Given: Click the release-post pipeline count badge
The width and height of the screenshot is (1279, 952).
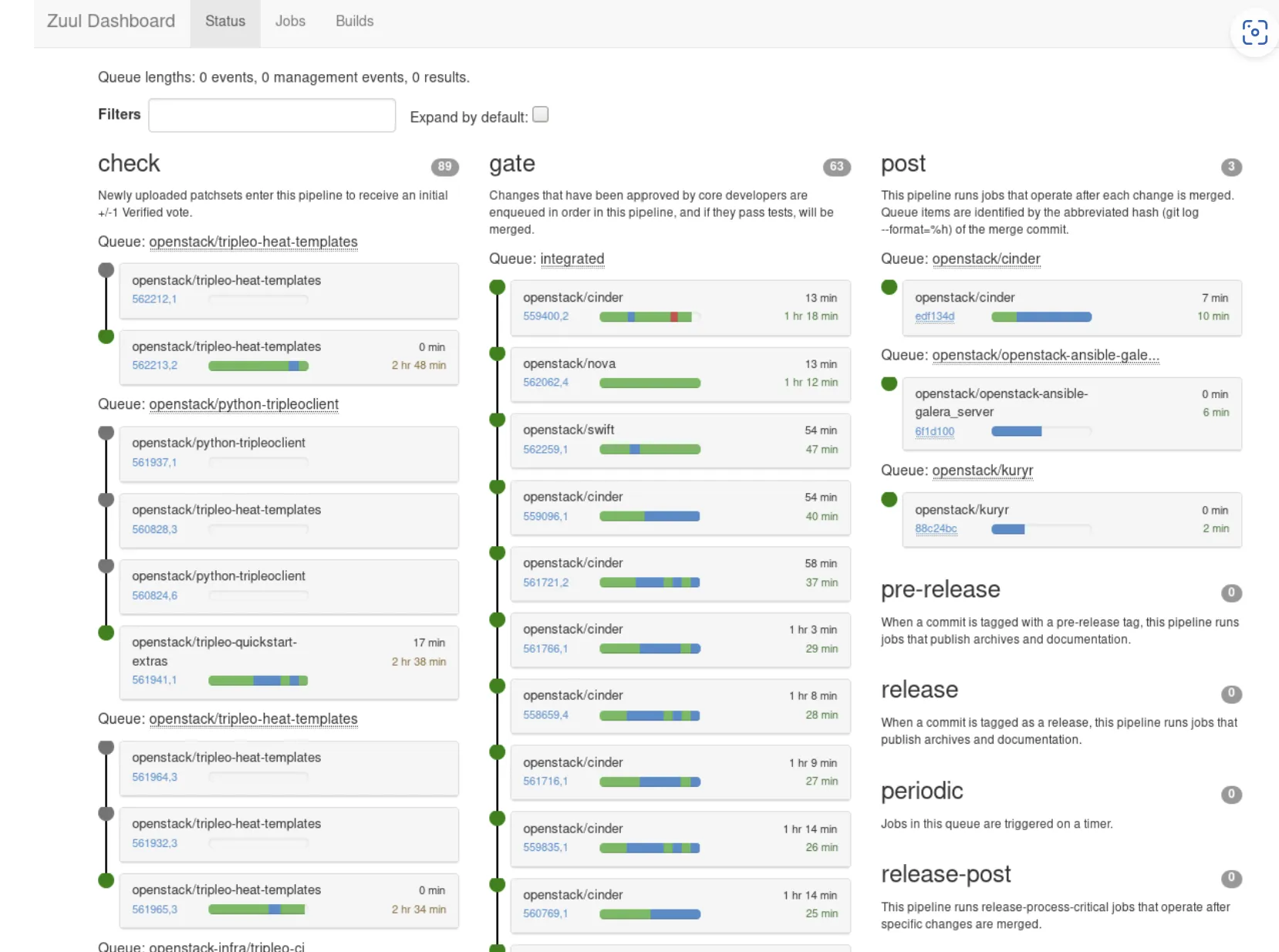Looking at the screenshot, I should [x=1231, y=878].
